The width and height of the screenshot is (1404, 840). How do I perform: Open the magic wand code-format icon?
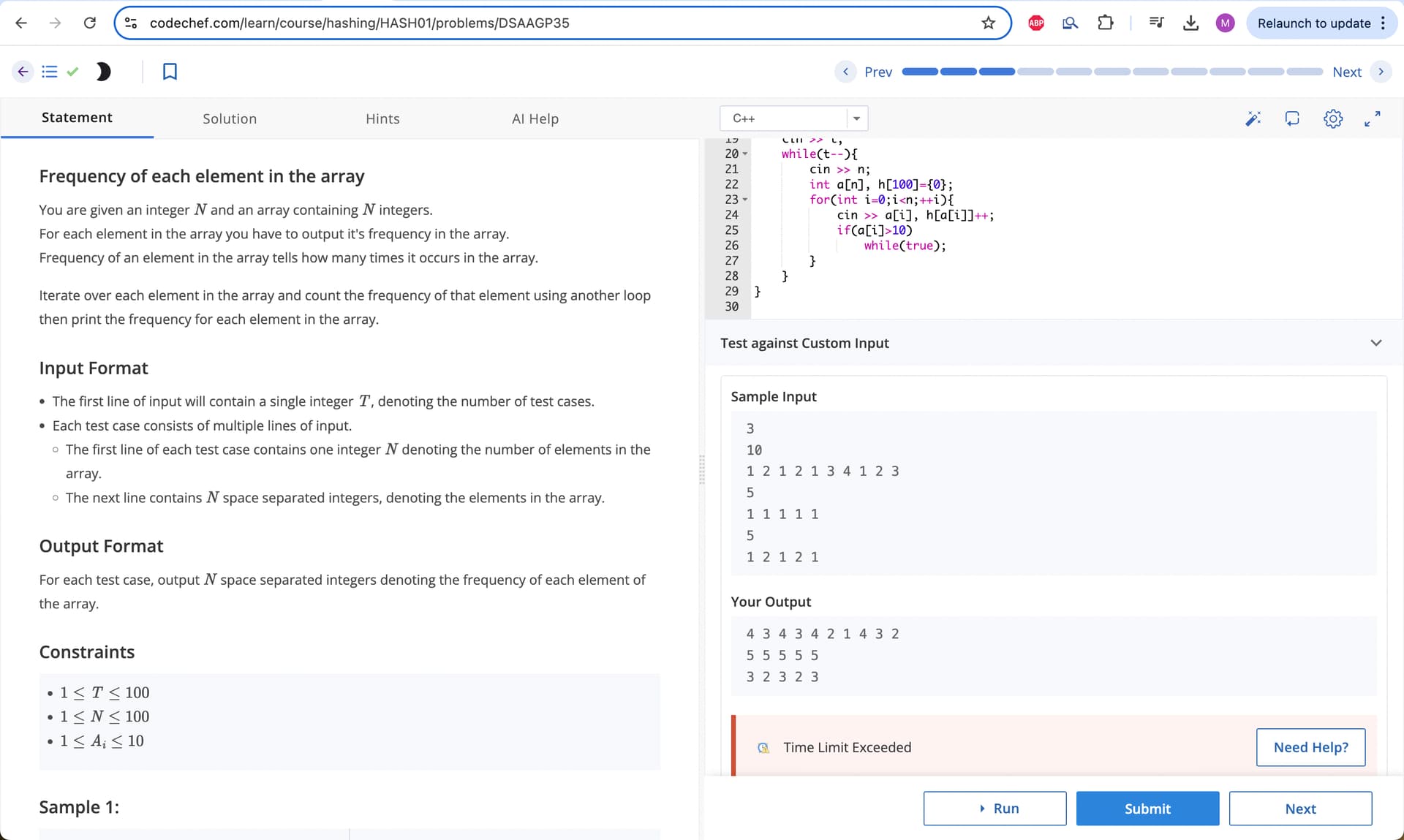[1253, 118]
